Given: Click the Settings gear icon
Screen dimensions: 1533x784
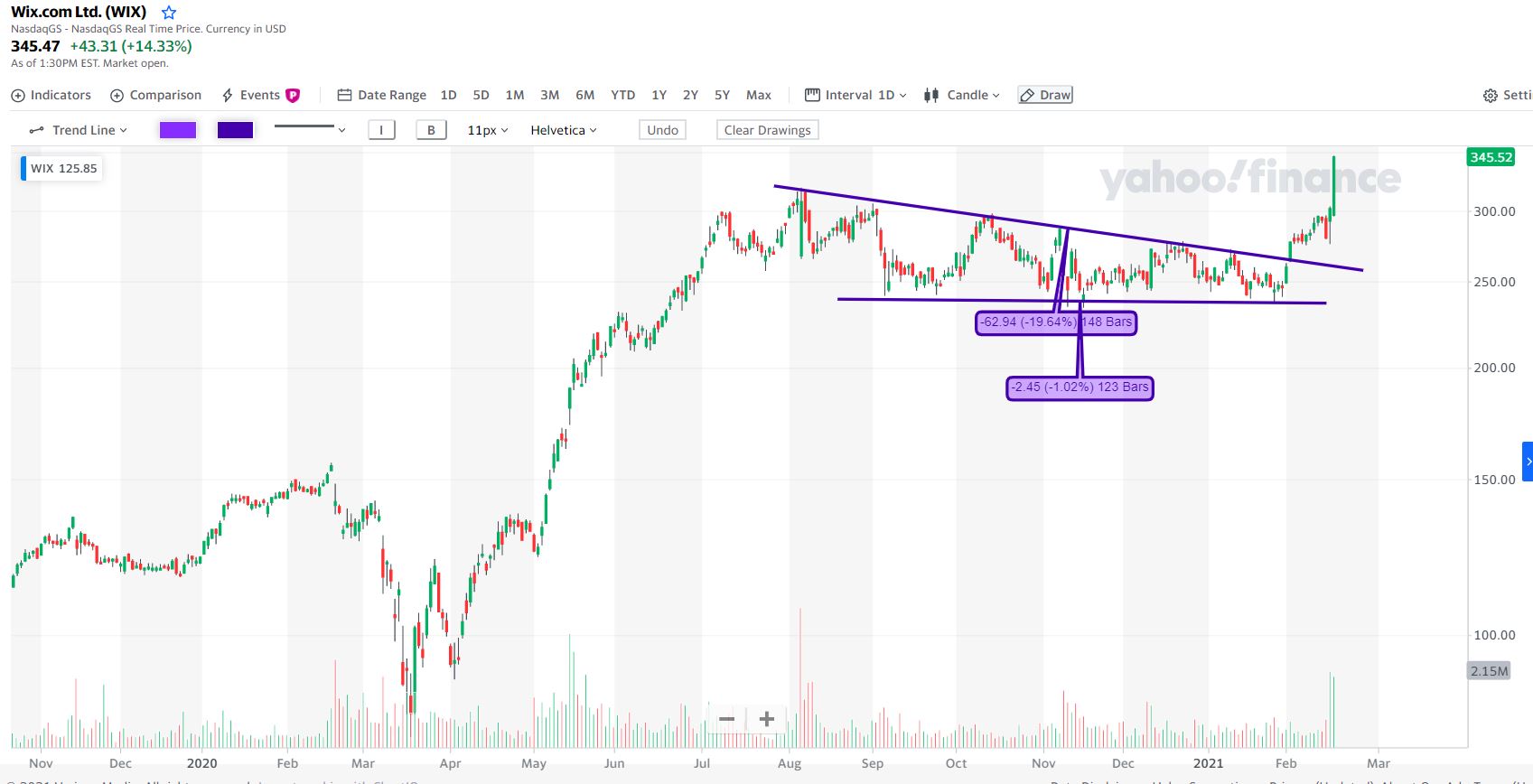Looking at the screenshot, I should click(x=1490, y=96).
